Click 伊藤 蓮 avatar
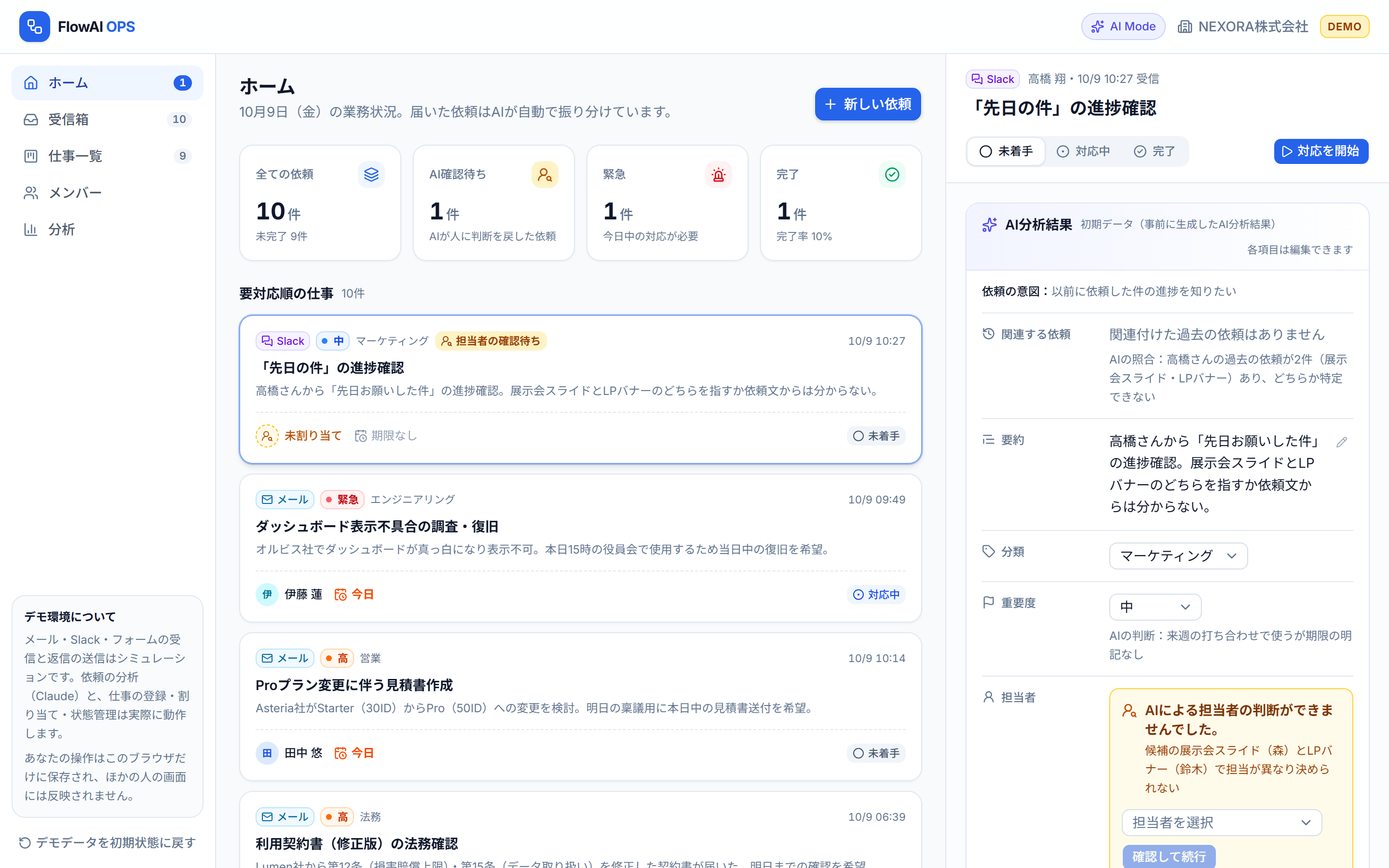Screen dimensions: 1389x868 [x=267, y=594]
